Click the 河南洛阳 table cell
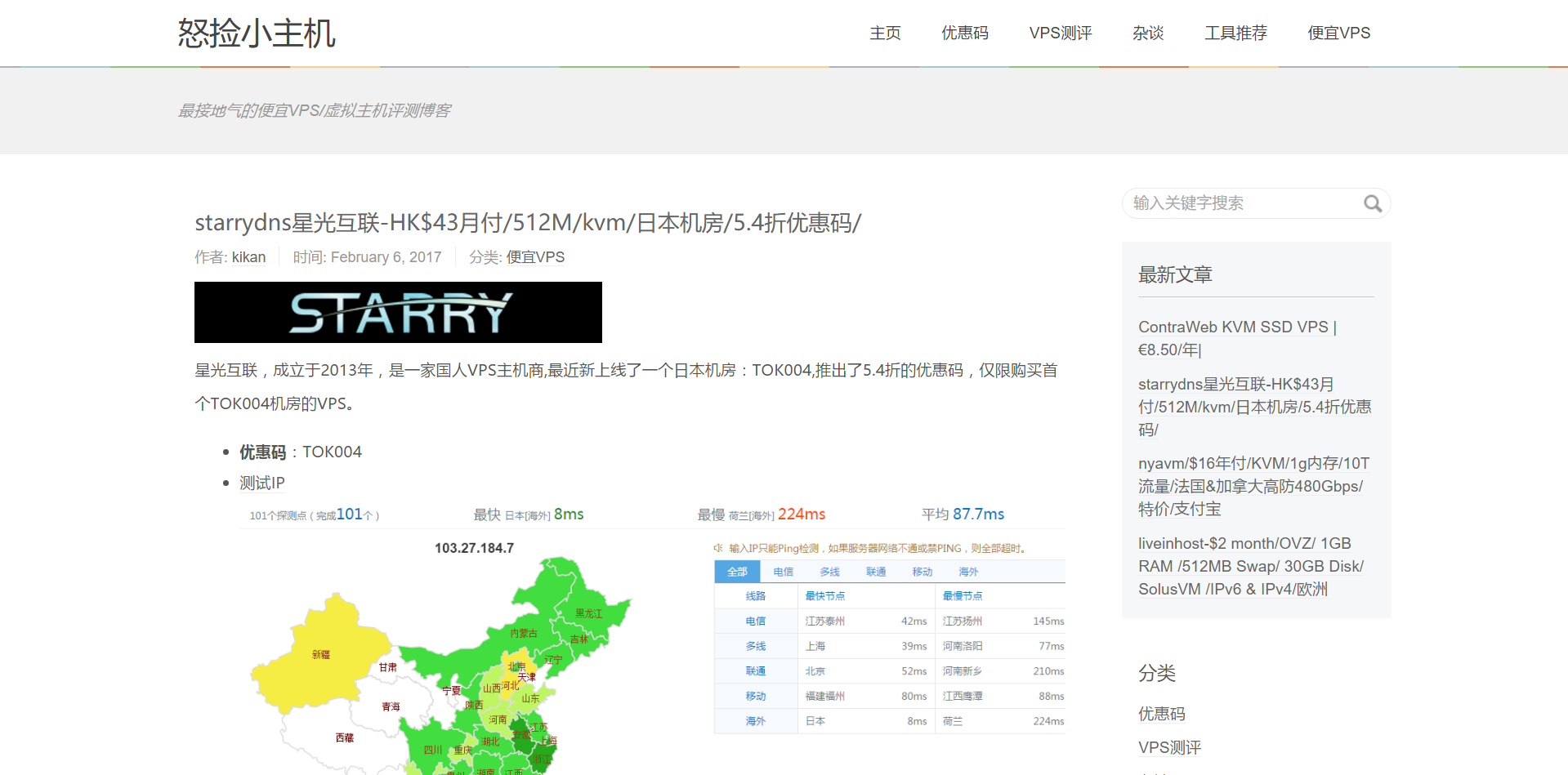Screen dimensions: 1568x775 pos(963,646)
